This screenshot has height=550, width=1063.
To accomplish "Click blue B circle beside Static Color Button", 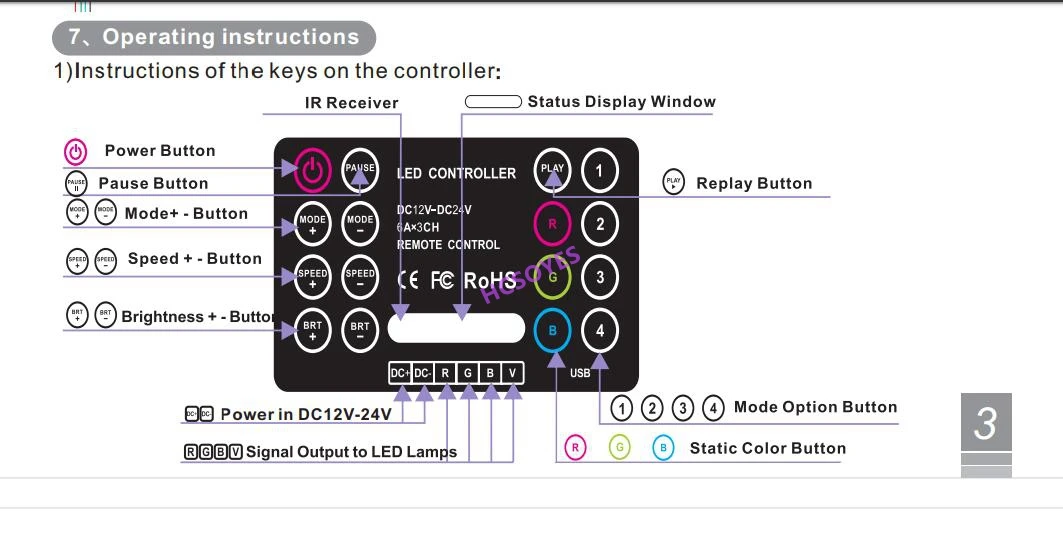I will (x=663, y=448).
